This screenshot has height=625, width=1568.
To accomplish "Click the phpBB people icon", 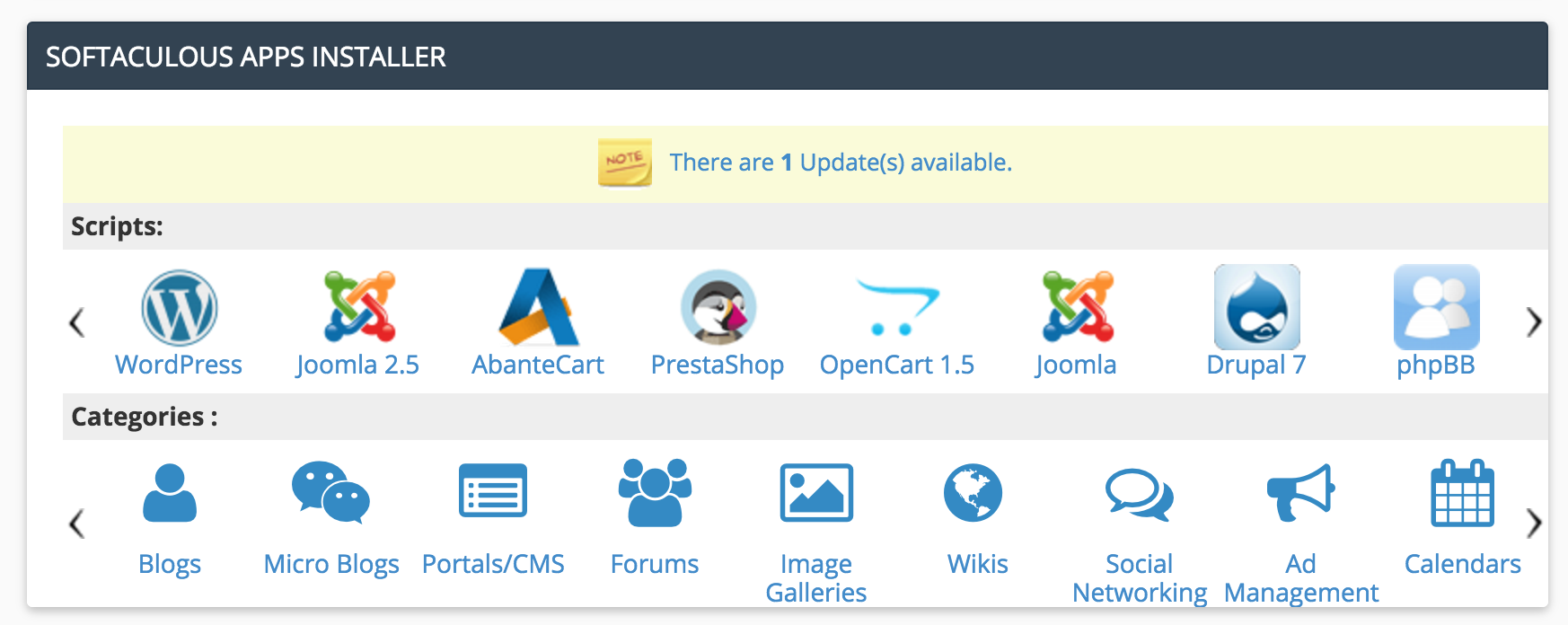I will point(1437,307).
